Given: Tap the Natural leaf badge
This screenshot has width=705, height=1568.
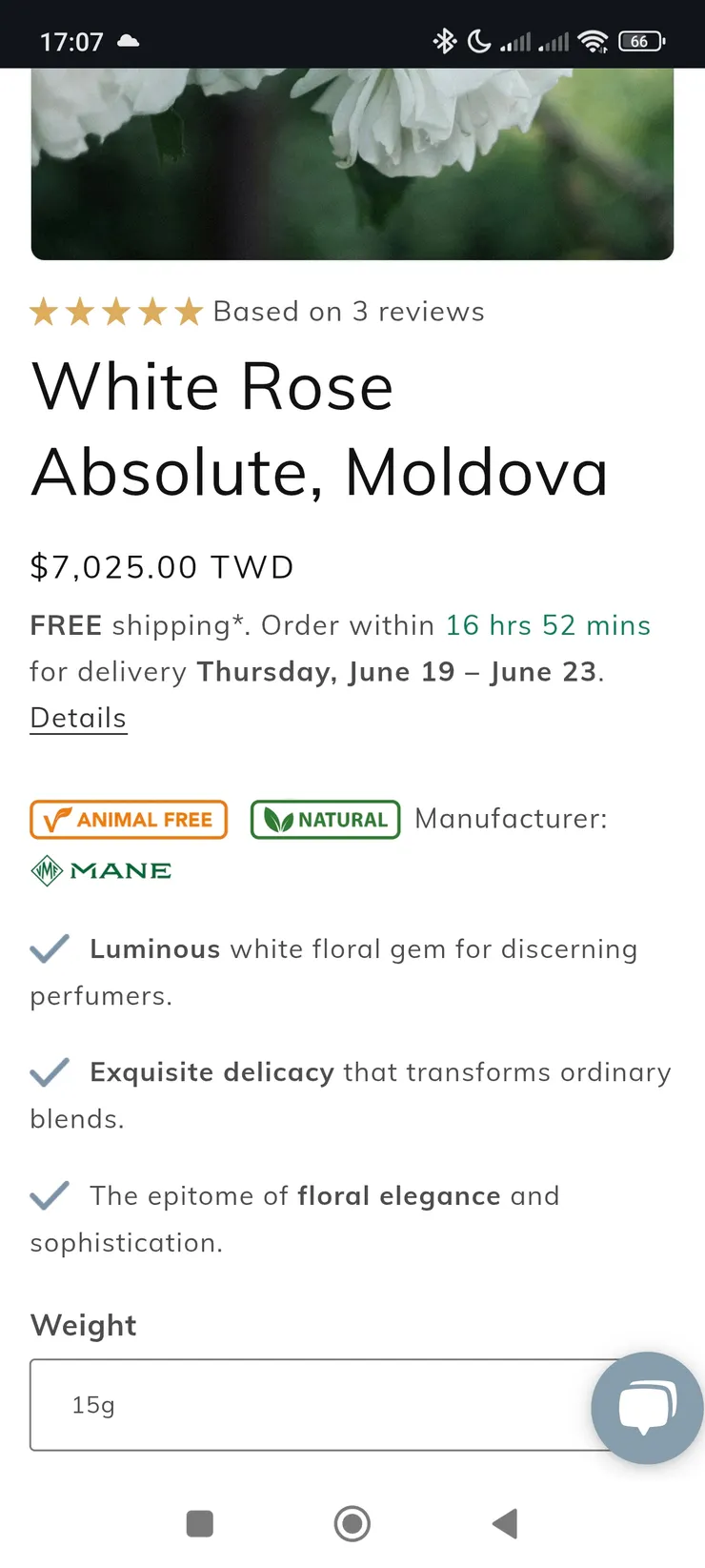Looking at the screenshot, I should click(325, 820).
